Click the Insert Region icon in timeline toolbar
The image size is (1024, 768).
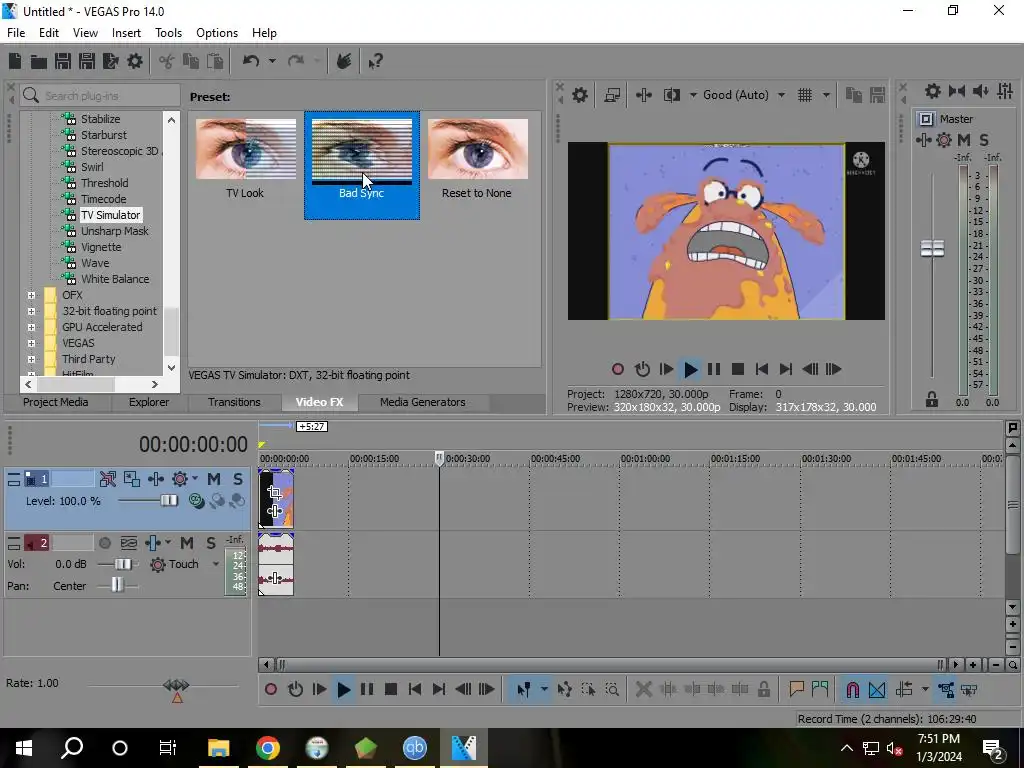coord(820,689)
